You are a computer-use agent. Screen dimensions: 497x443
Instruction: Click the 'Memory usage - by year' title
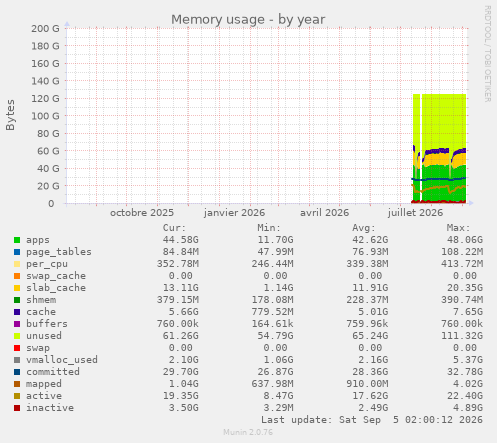coord(248,20)
